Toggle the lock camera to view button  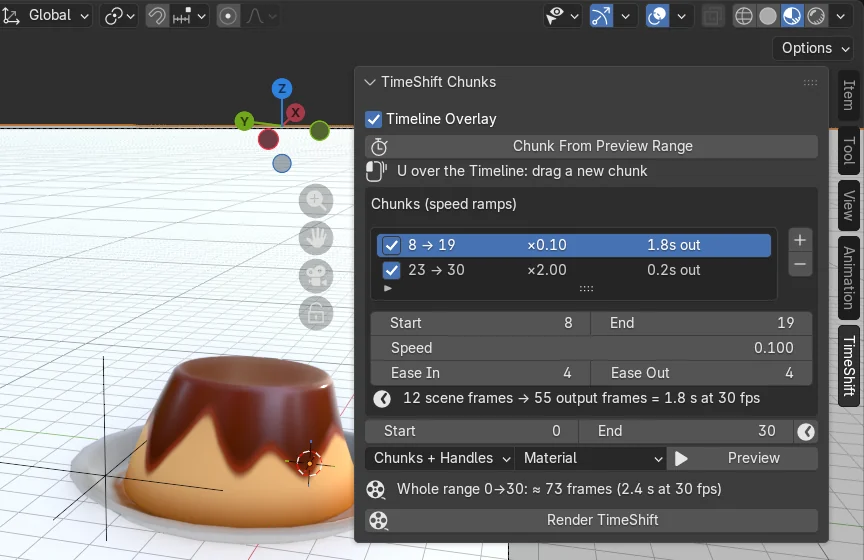[316, 313]
